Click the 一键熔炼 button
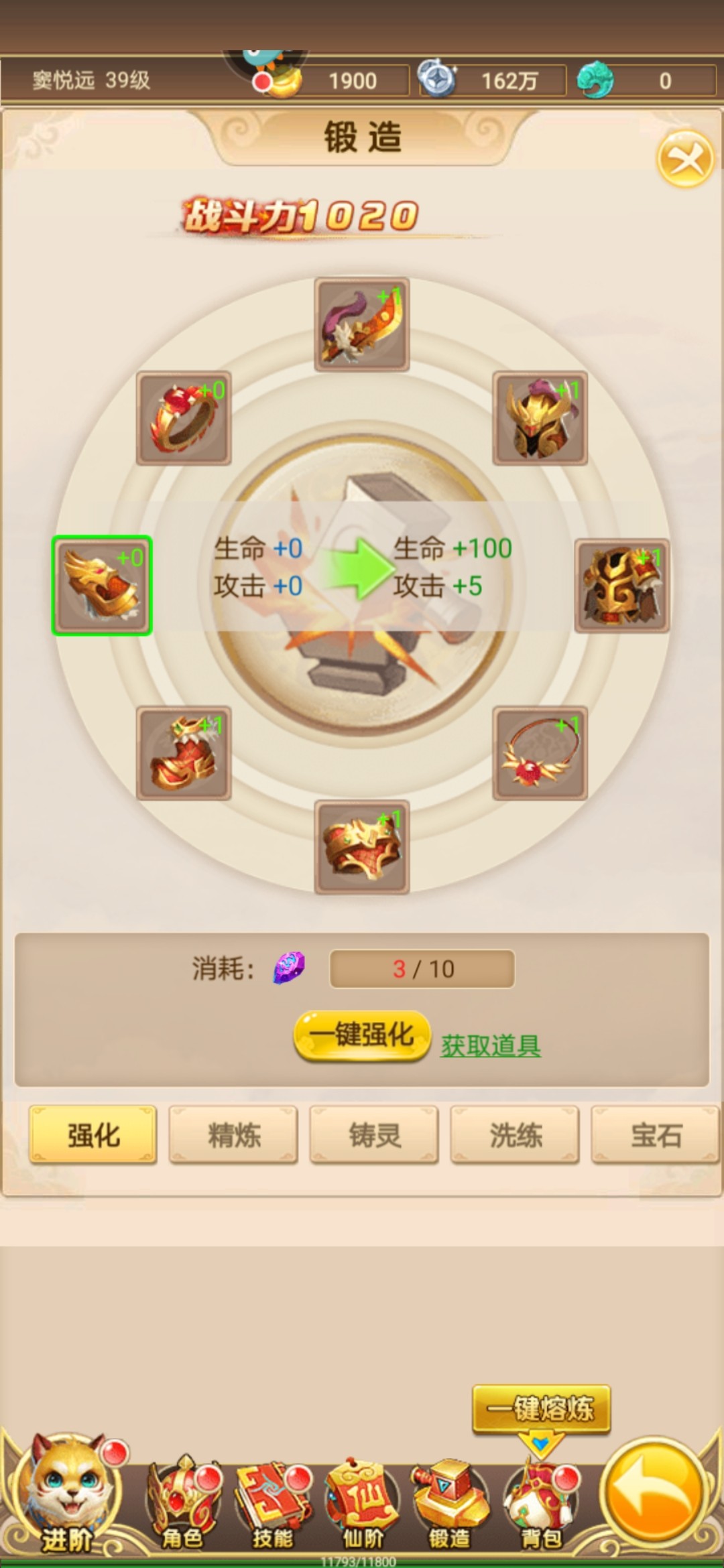The width and height of the screenshot is (724, 1568). [542, 1410]
